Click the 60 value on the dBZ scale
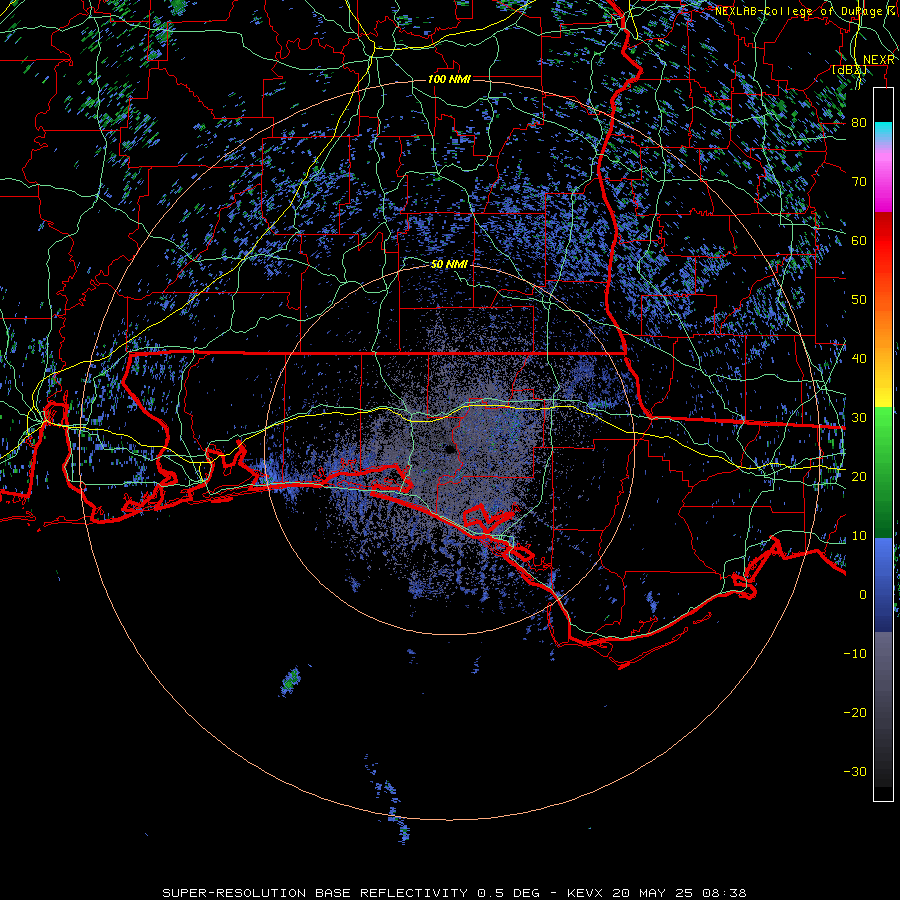 point(859,240)
